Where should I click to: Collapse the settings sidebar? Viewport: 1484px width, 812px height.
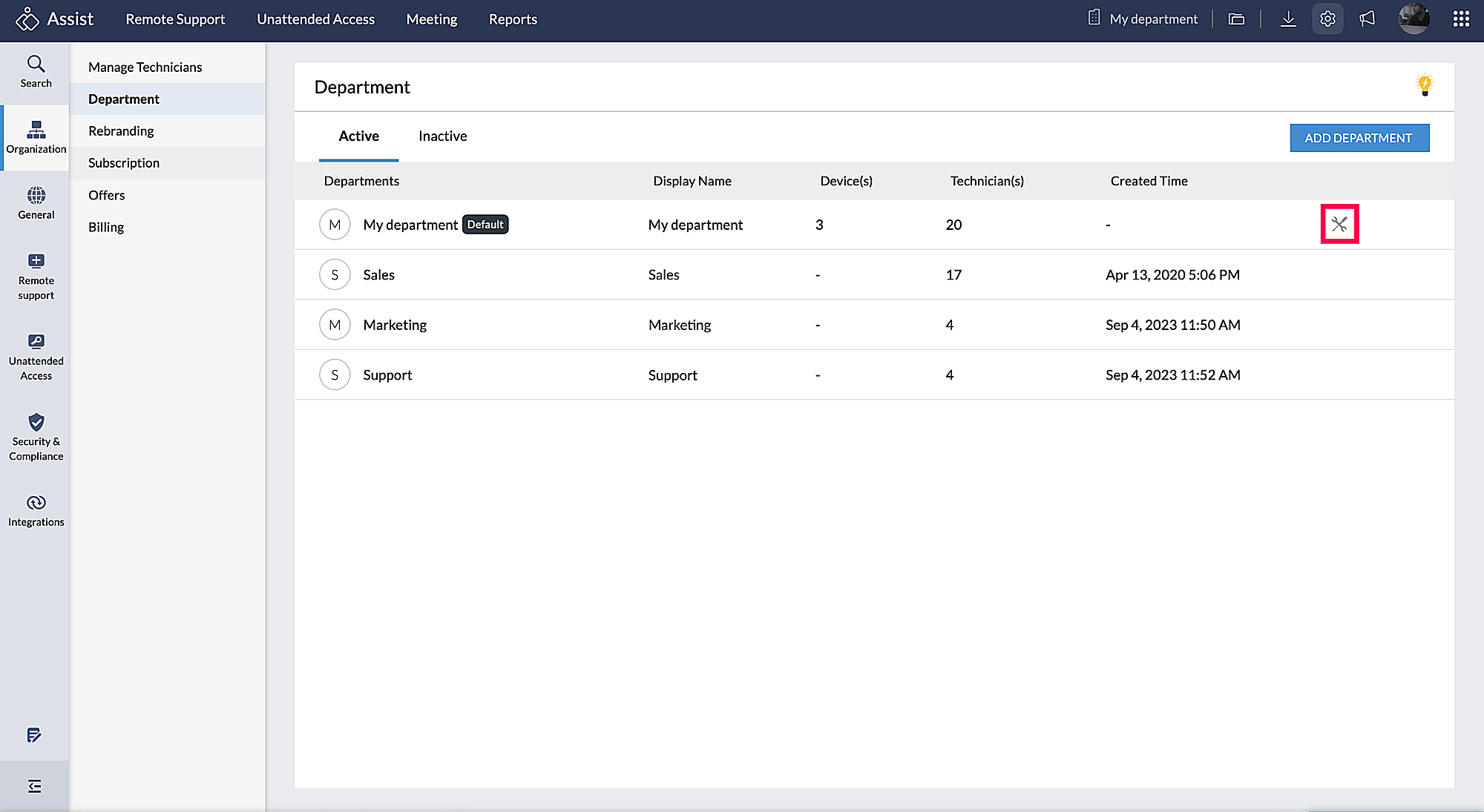pos(34,785)
